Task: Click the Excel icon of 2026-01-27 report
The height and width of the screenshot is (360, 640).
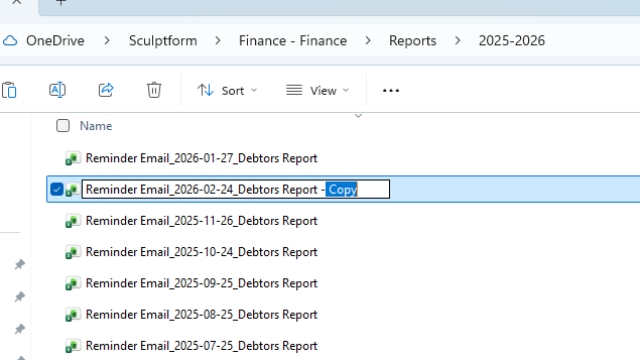Action: click(73, 158)
